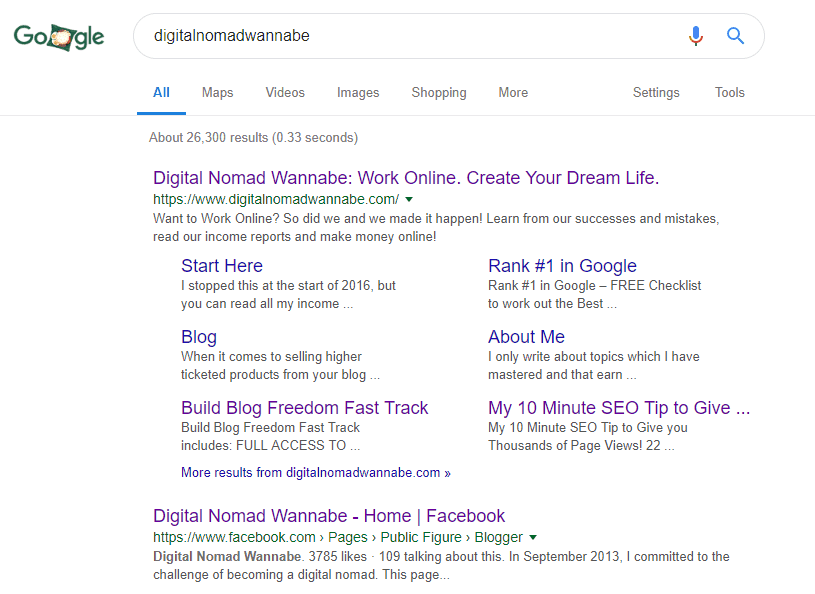Click the magnifying glass search icon
The height and width of the screenshot is (594, 815).
[x=735, y=36]
